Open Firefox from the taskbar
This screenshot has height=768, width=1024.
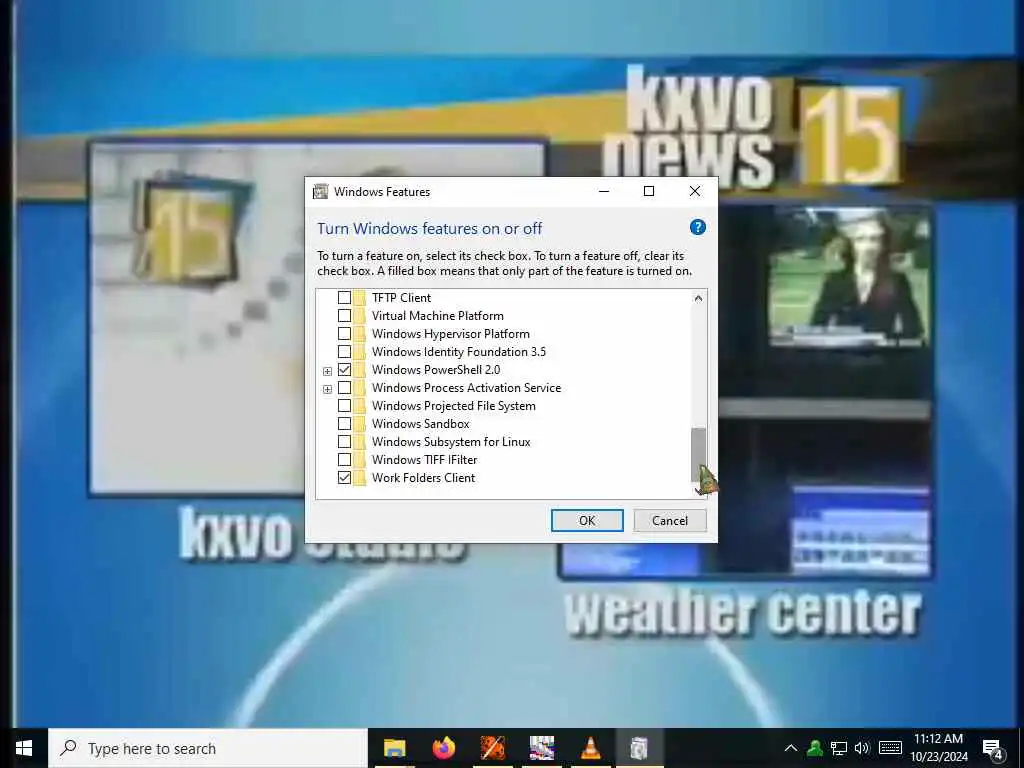(x=444, y=748)
